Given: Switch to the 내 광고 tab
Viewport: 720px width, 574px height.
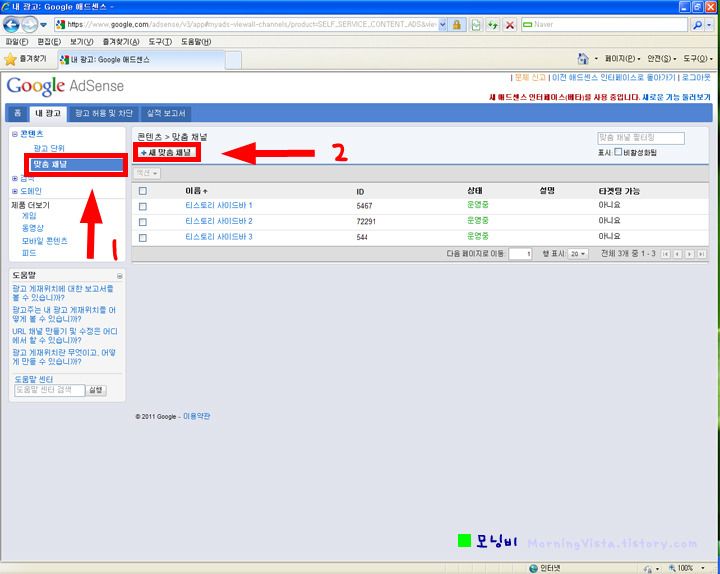Looking at the screenshot, I should tap(48, 113).
